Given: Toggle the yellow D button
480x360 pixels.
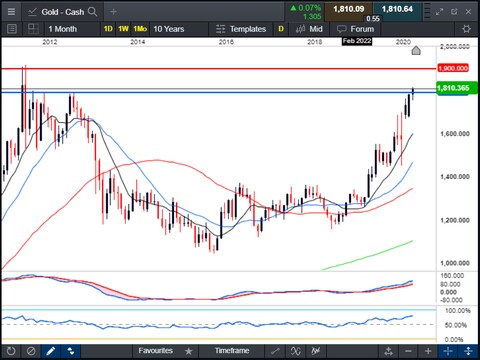Looking at the screenshot, I should 281,29.
